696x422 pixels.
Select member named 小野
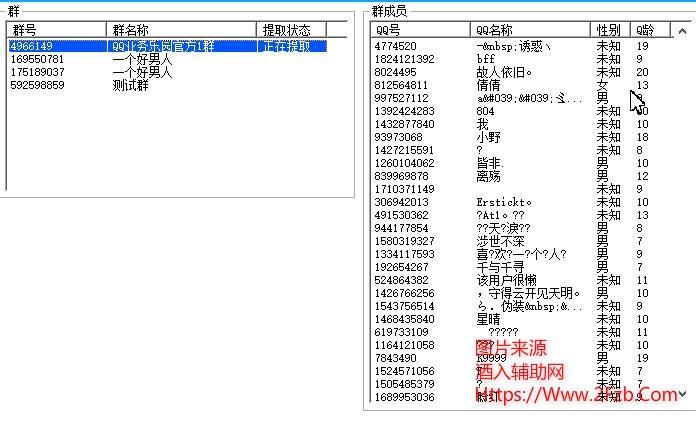coord(489,137)
